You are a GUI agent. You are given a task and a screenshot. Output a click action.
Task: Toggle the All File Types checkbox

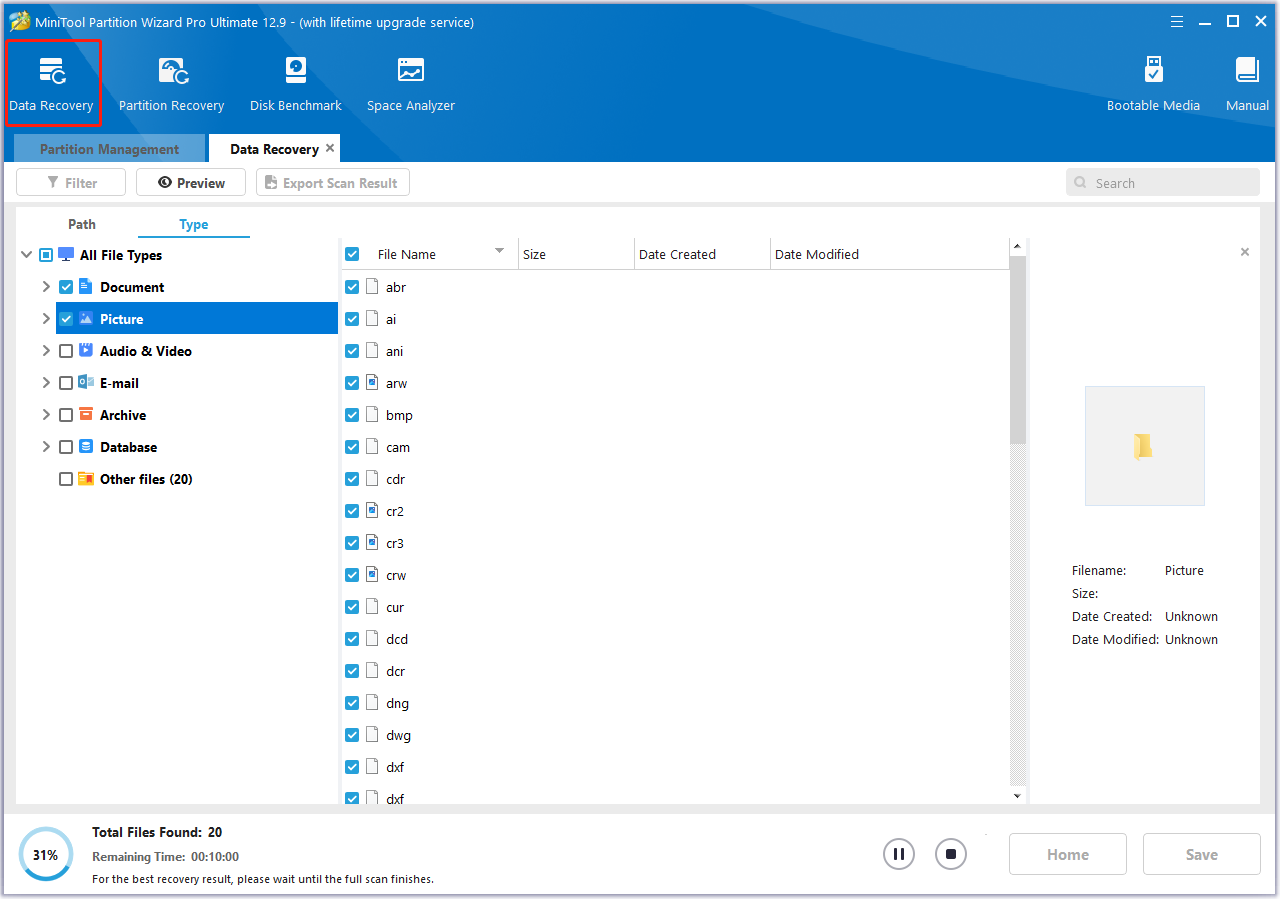point(46,255)
